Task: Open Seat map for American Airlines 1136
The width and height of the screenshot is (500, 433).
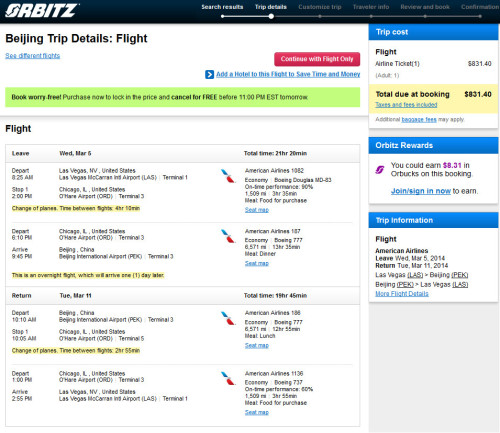Action: coord(257,412)
